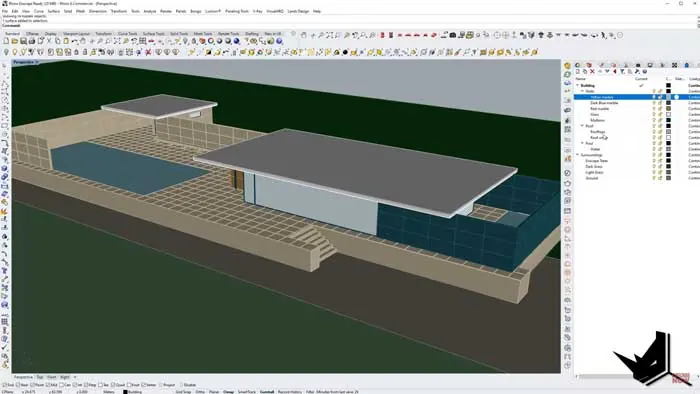
Task: Toggle Osnap in status bar
Action: (x=229, y=392)
